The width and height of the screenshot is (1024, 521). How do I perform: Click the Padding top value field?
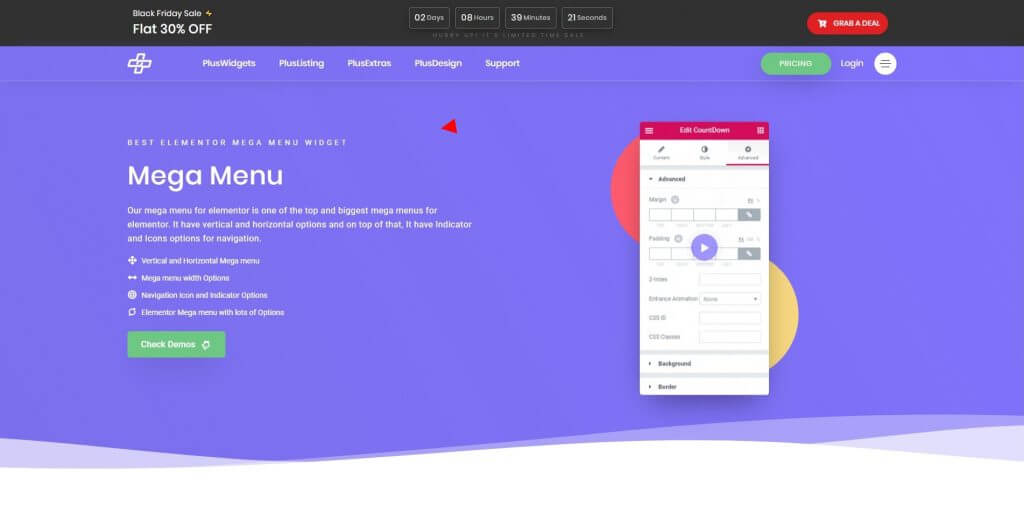pos(660,253)
